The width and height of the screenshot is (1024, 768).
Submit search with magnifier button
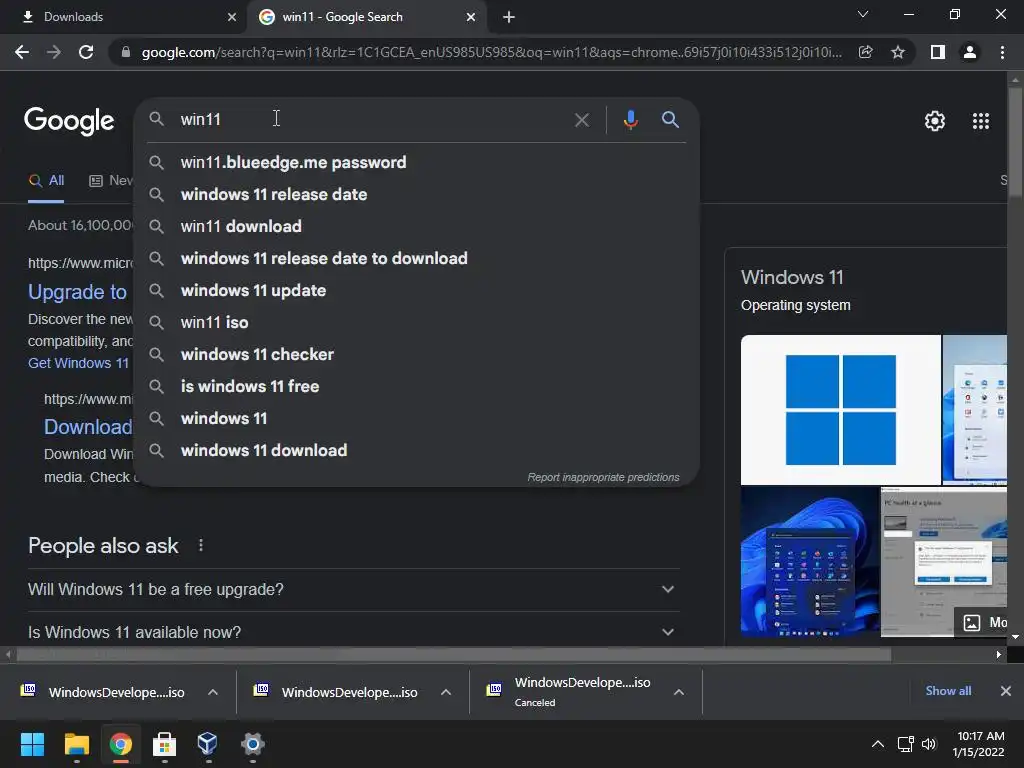[670, 120]
